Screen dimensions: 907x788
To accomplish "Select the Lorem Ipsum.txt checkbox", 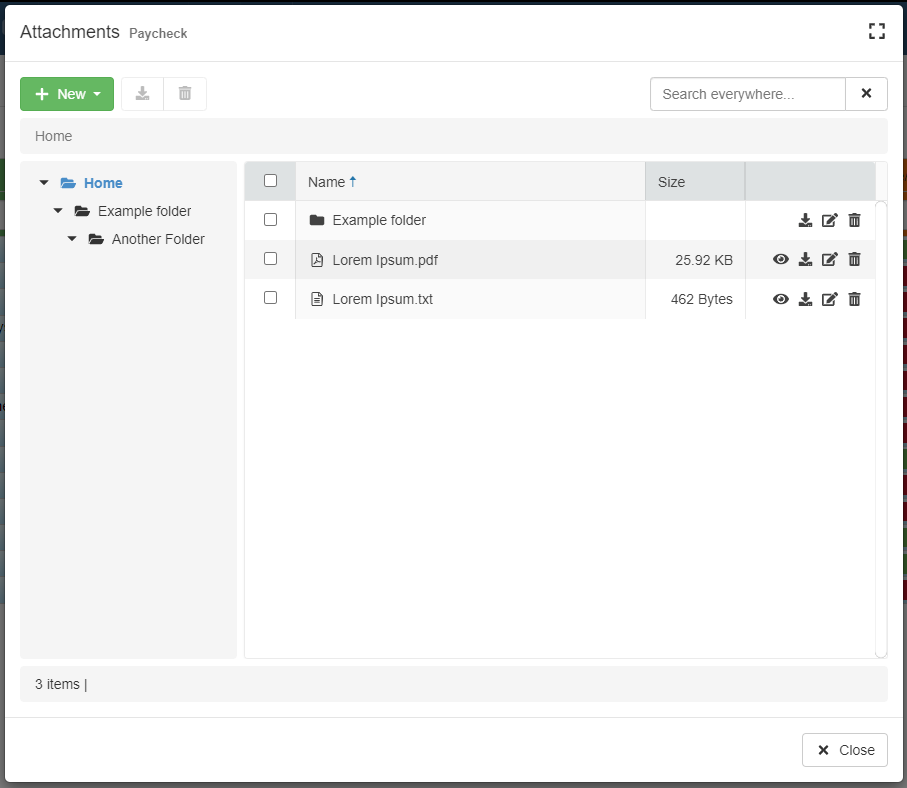I will point(270,298).
